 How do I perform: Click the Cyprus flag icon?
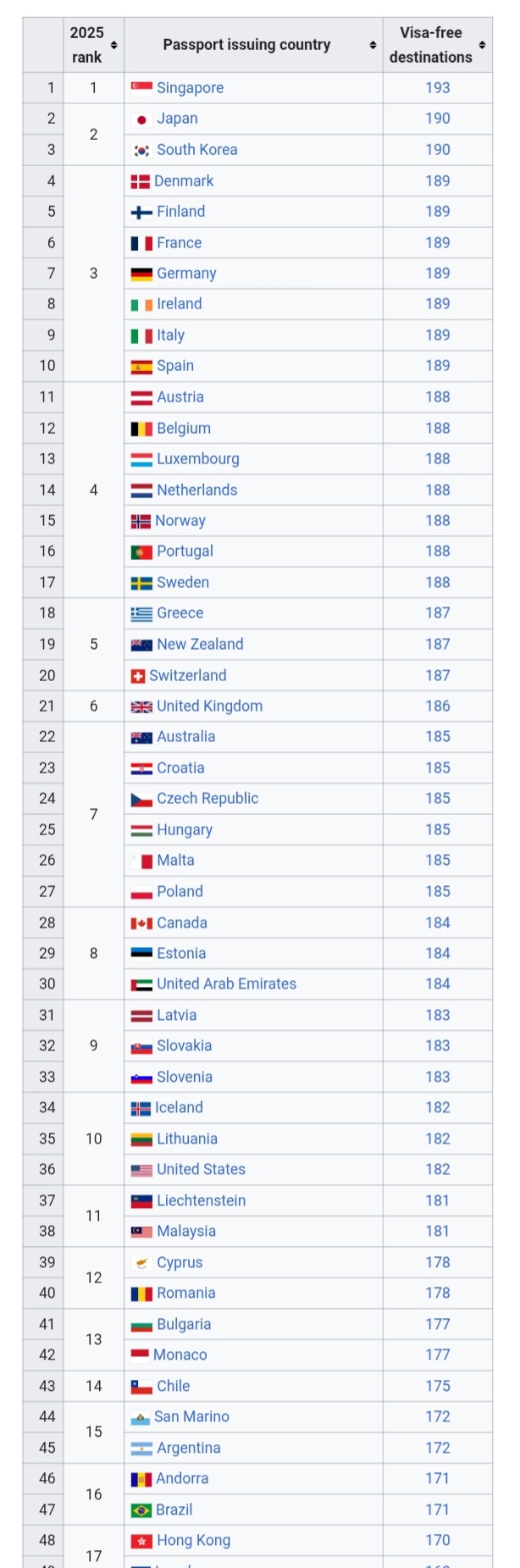[141, 1263]
